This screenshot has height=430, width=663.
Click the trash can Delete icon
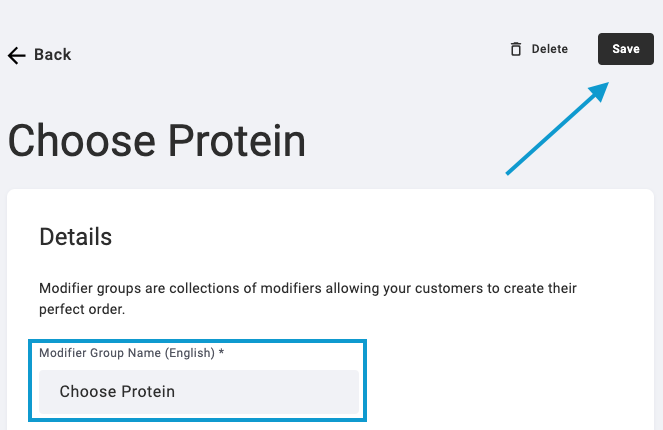(x=515, y=49)
